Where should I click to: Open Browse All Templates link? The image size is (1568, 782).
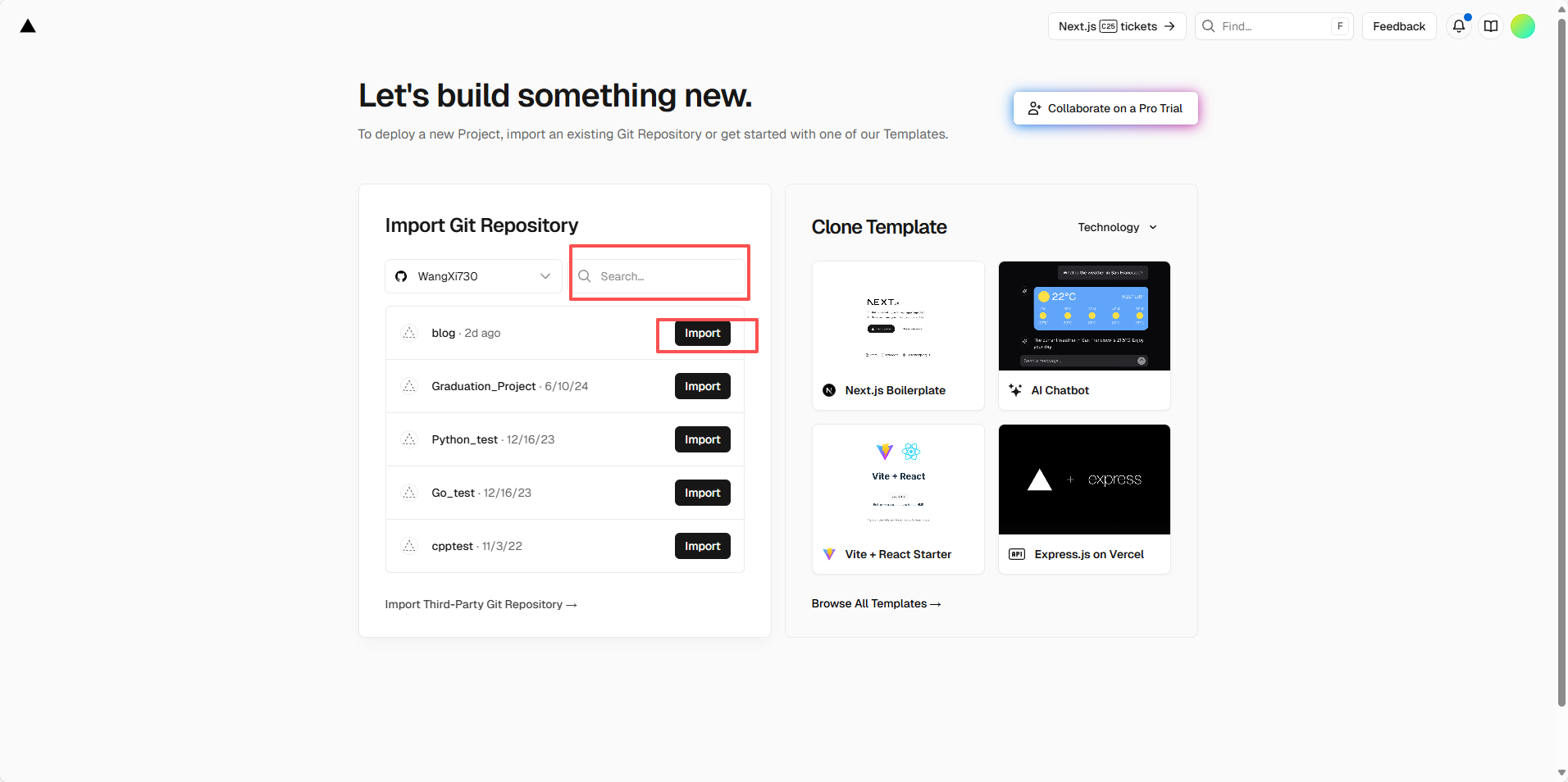[x=876, y=603]
